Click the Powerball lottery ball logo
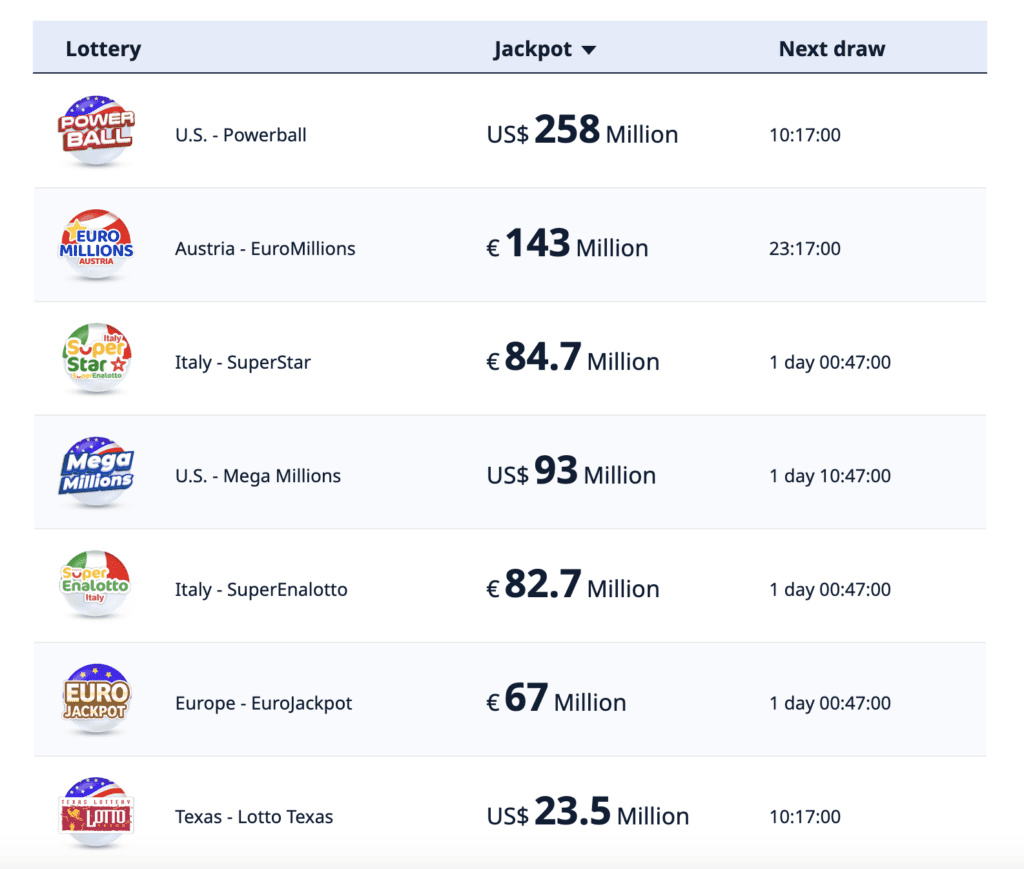Viewport: 1024px width, 869px height. point(95,131)
